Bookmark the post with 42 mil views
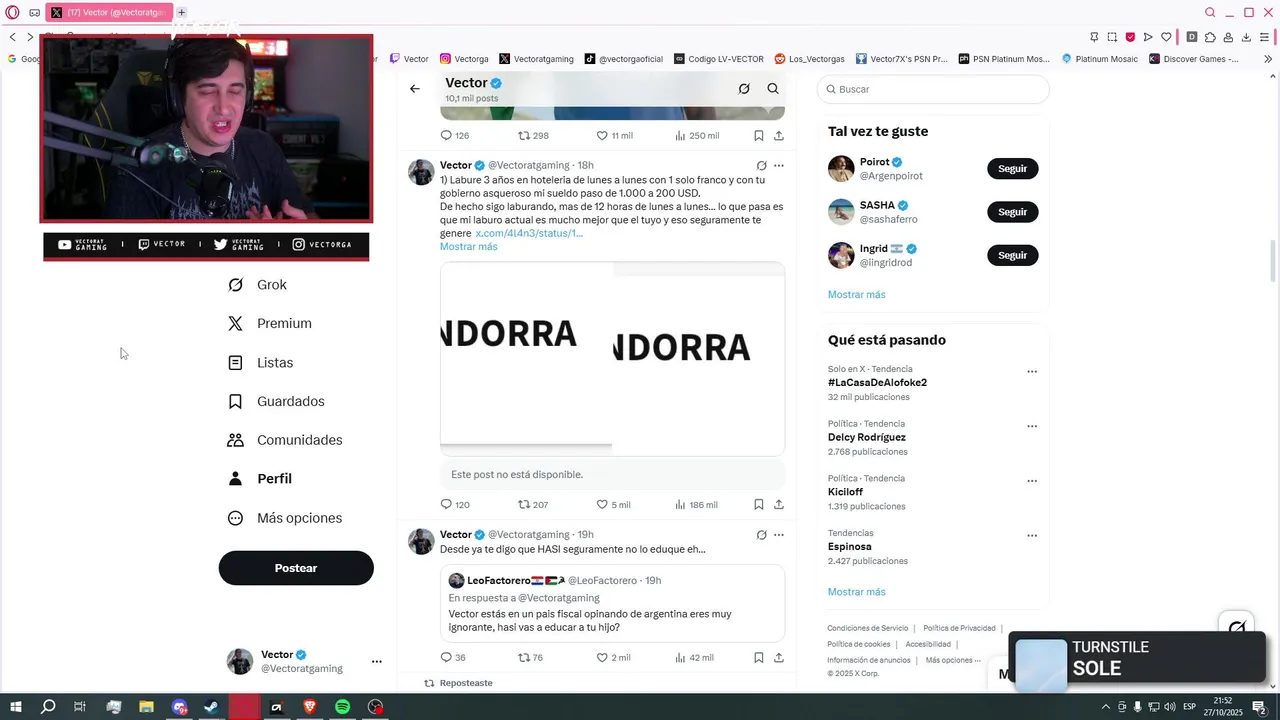The height and width of the screenshot is (720, 1280). 759,658
